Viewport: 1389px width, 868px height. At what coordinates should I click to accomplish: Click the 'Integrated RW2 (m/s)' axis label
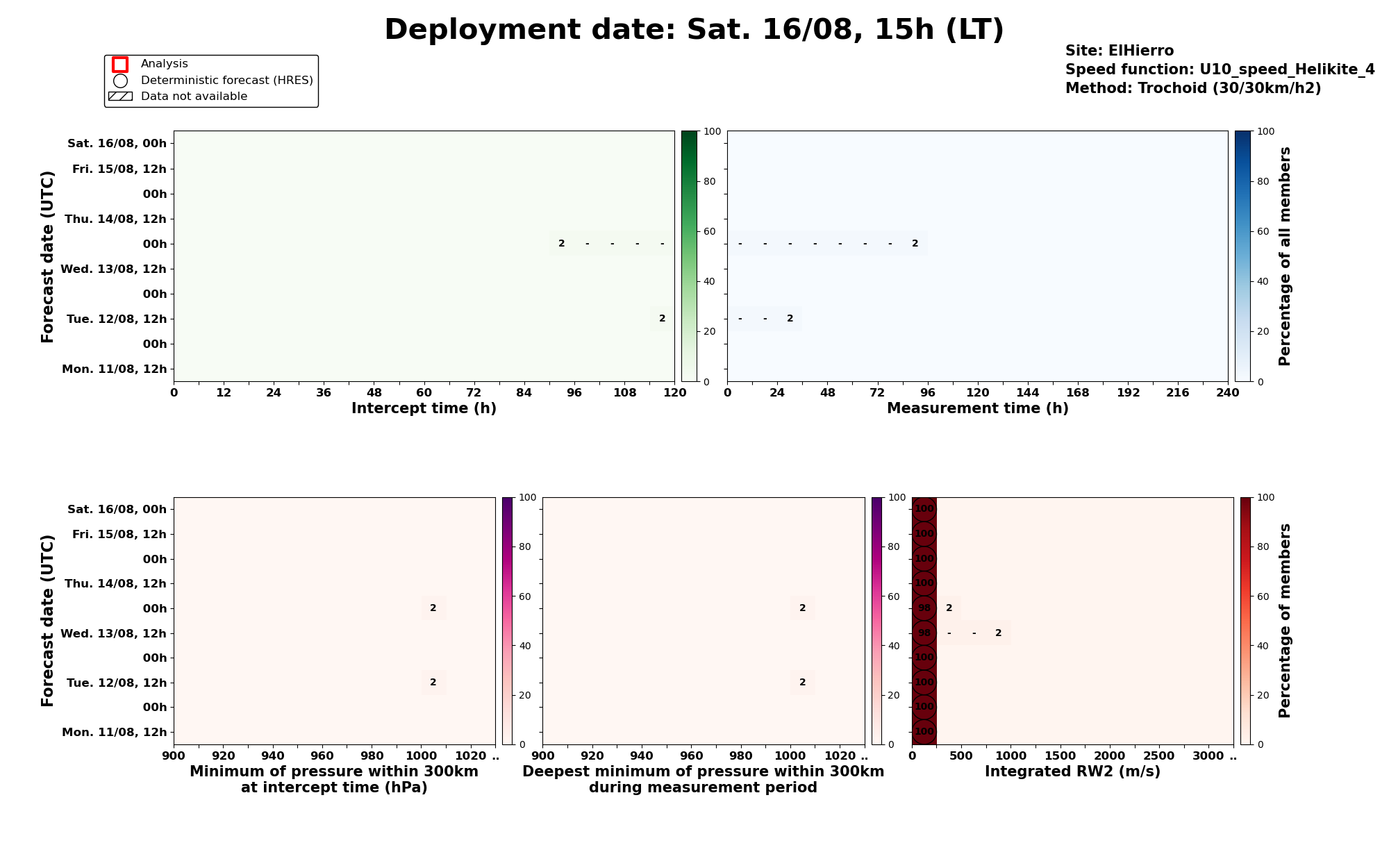click(1072, 771)
